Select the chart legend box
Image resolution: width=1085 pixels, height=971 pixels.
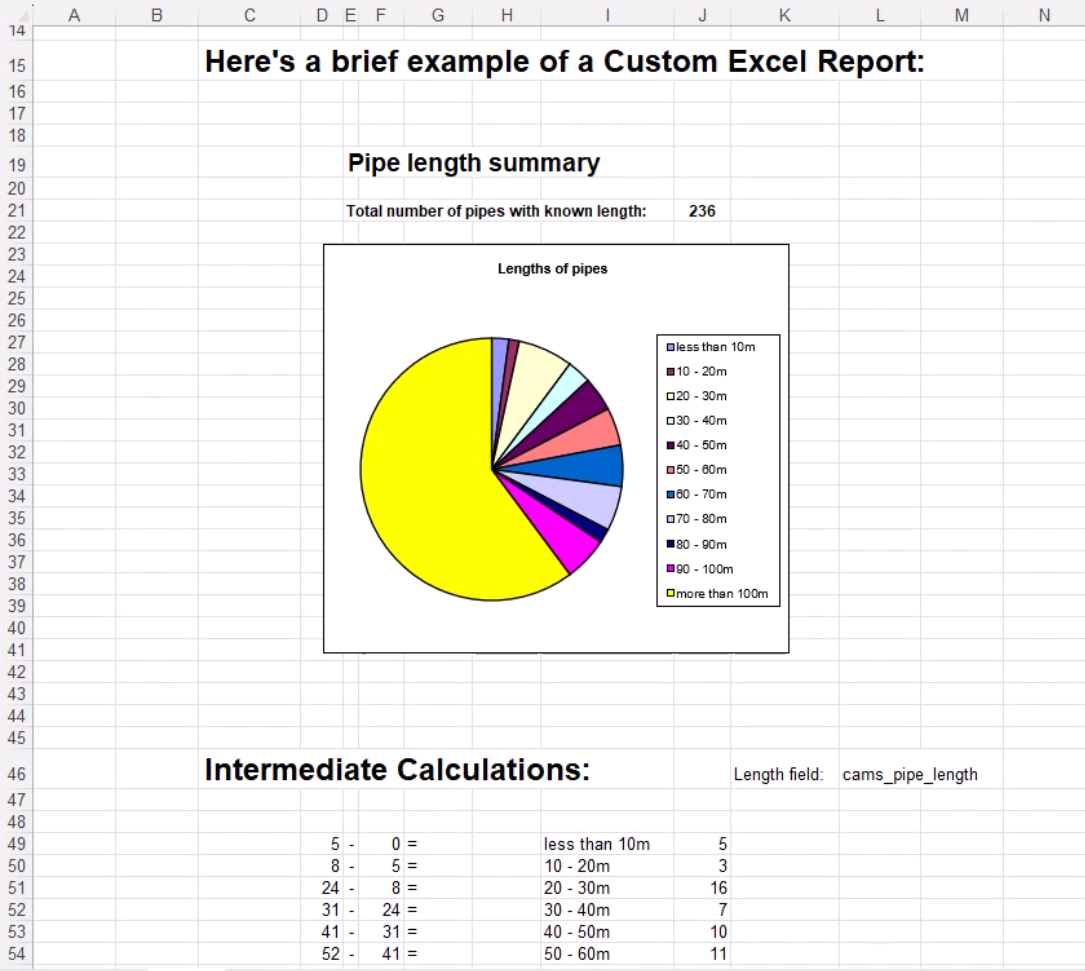tap(717, 470)
